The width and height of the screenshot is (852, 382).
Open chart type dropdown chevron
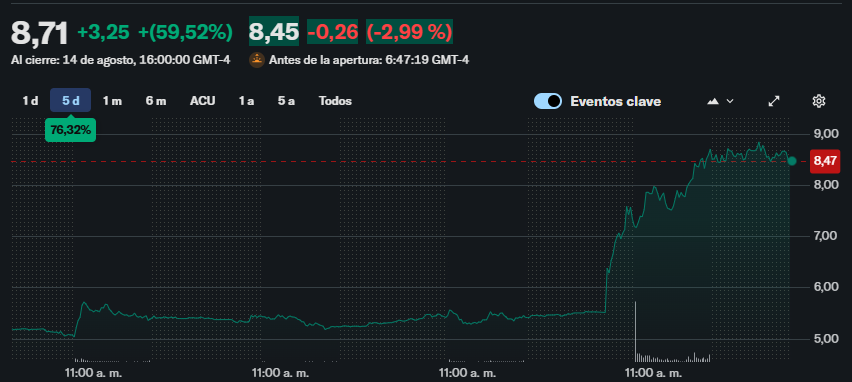pos(730,101)
